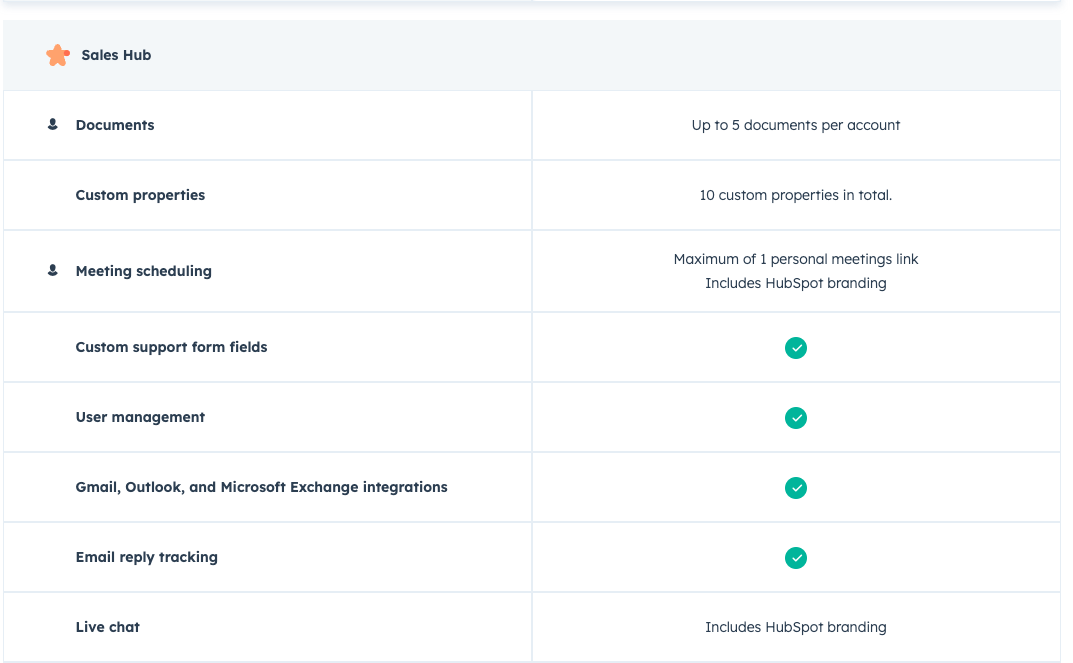
Task: Open the User management feature label
Action: 140,417
